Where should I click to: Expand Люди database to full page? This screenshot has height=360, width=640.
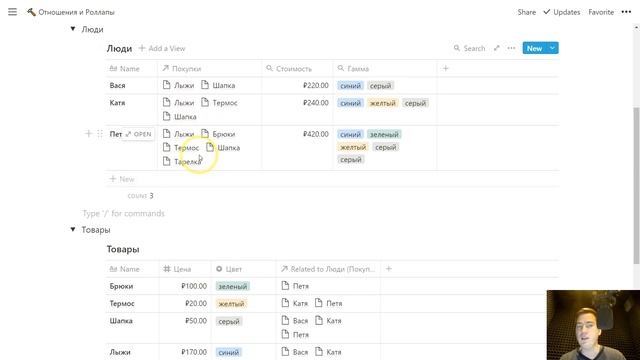click(496, 48)
